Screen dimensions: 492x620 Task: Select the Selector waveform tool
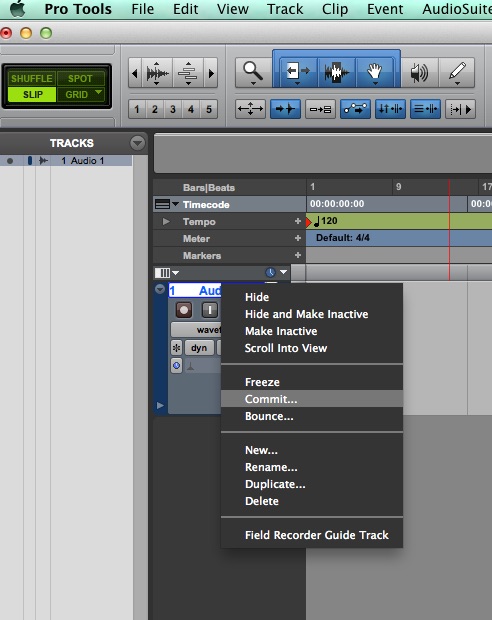tap(336, 72)
